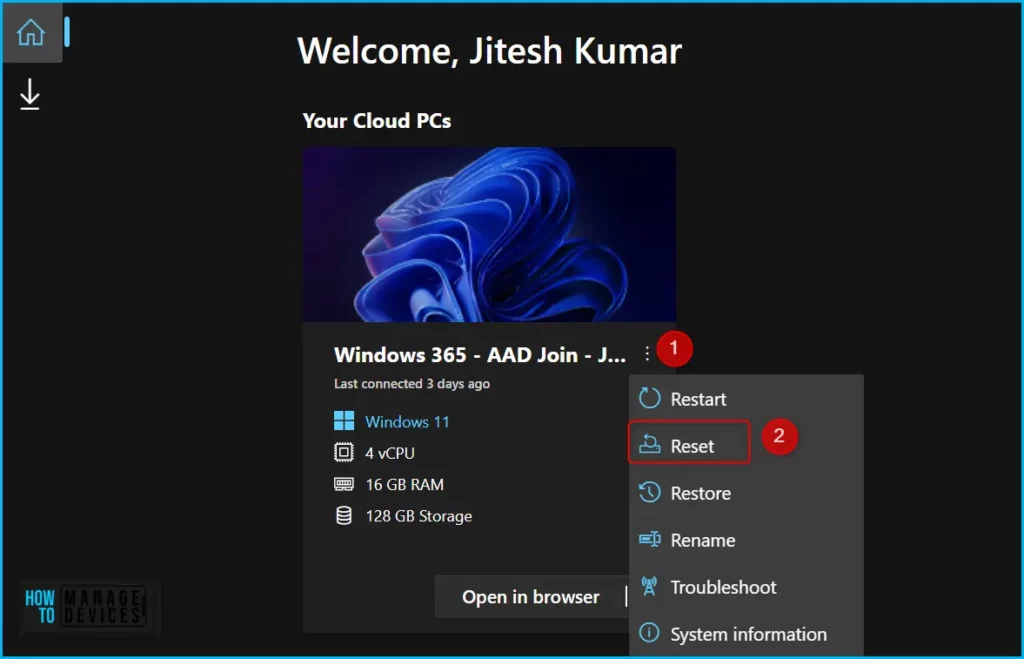Click the '4 vCPU' text
The height and width of the screenshot is (659, 1024).
390,453
